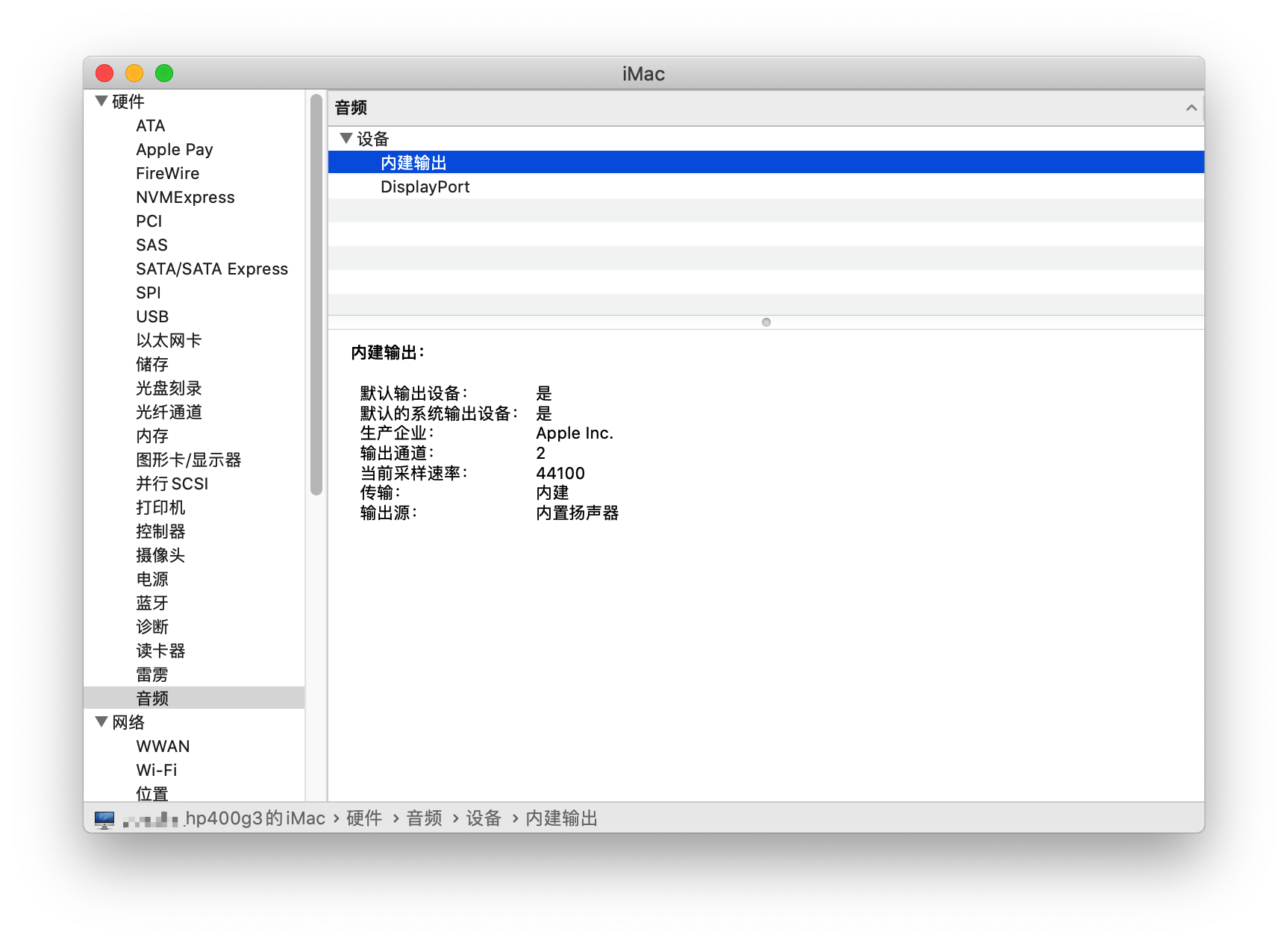Screen dimensions: 1288x943
Task: Select 内存 memory entry
Action: (152, 436)
